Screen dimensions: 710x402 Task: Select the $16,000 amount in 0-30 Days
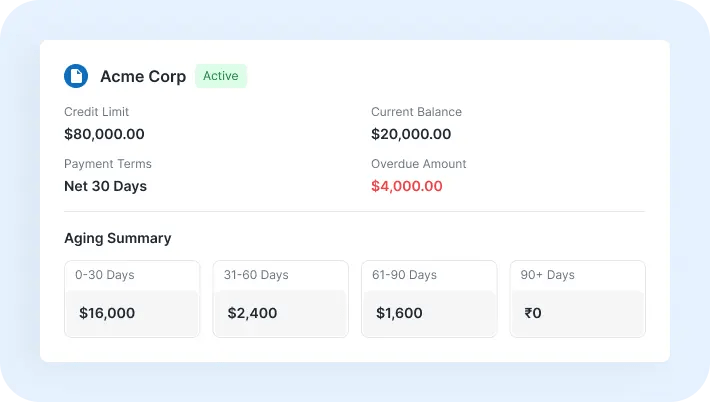point(107,313)
